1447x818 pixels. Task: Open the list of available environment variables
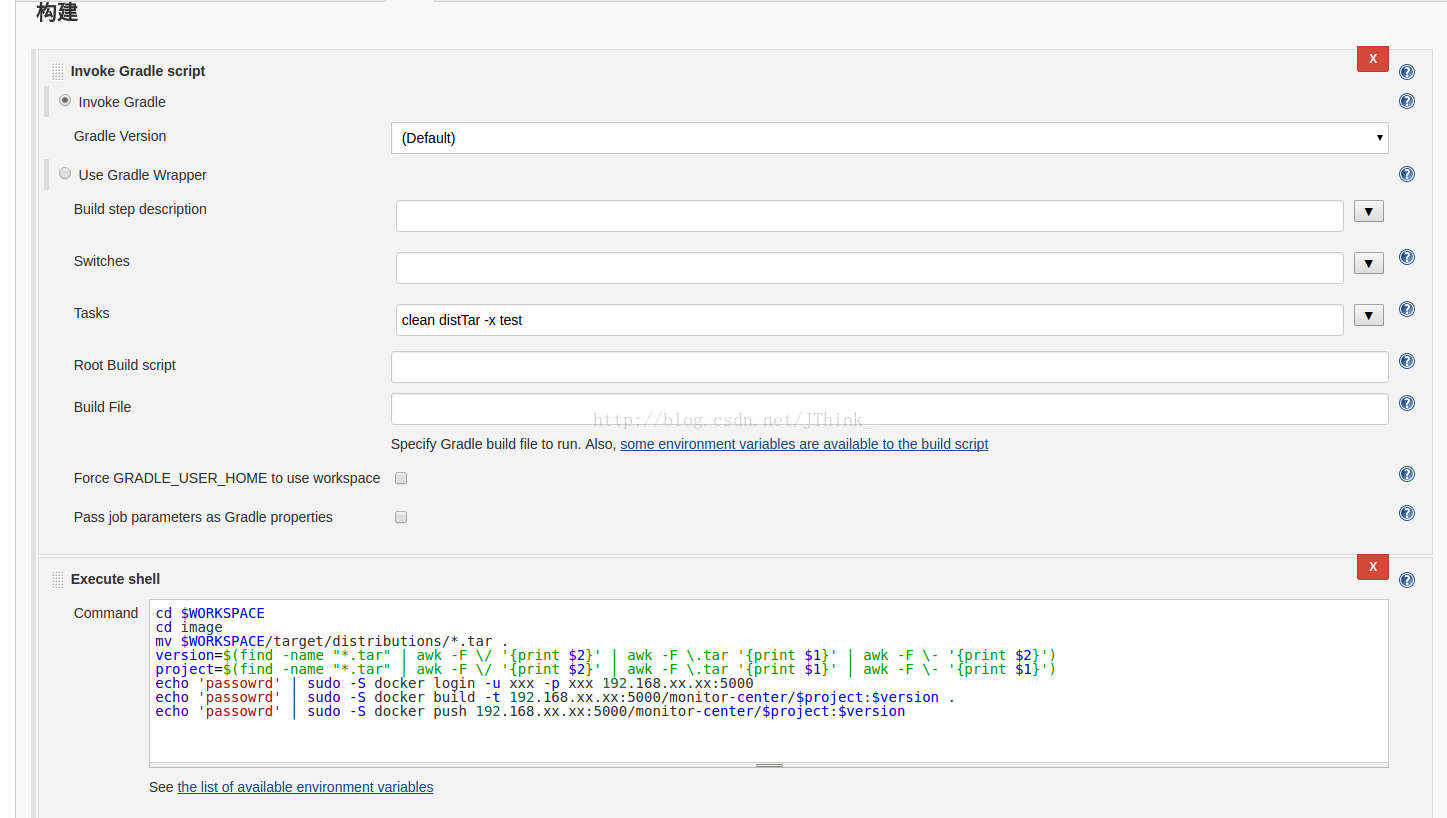point(305,787)
